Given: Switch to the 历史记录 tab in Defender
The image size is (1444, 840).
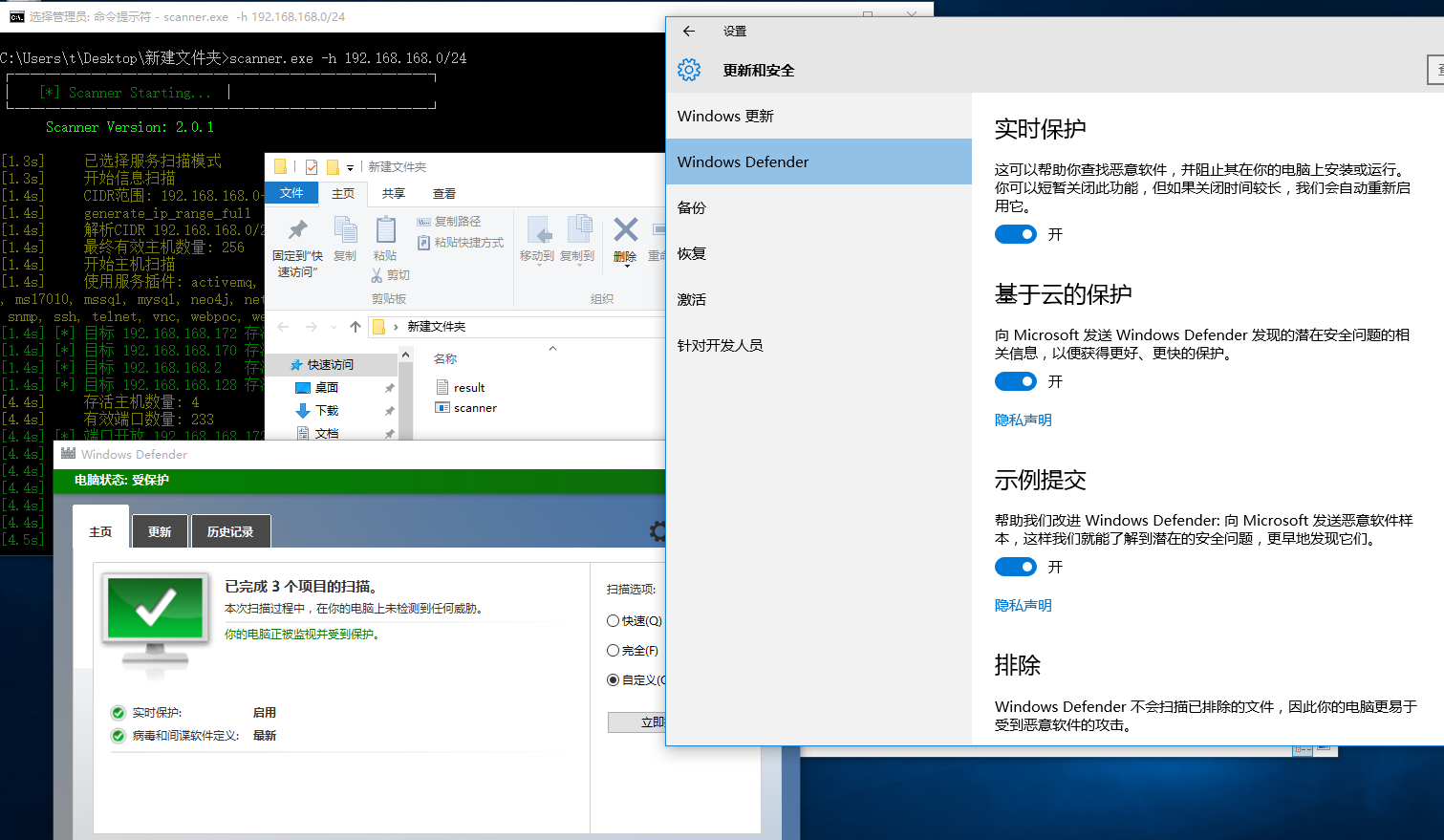Looking at the screenshot, I should click(x=230, y=531).
